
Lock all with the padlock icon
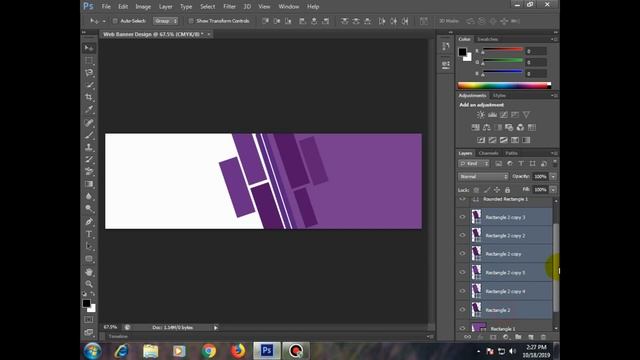click(507, 190)
